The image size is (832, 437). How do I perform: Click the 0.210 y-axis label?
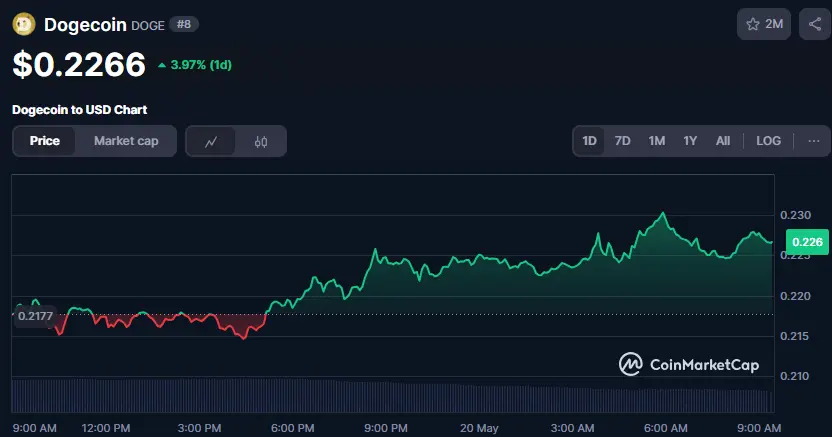tap(795, 376)
